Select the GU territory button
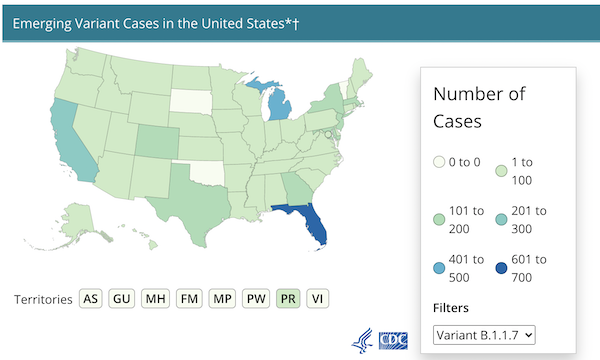Screen dimensions: 600x360 [x=122, y=298]
